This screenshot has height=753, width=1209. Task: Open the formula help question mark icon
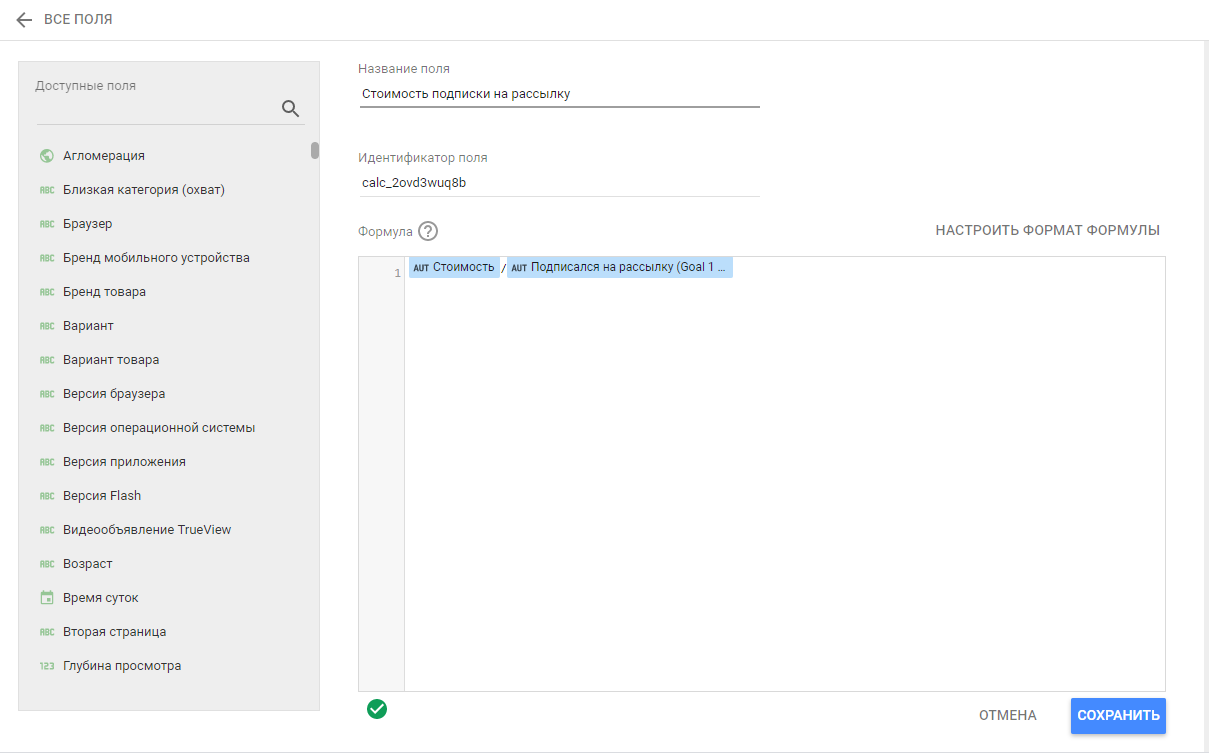[428, 231]
